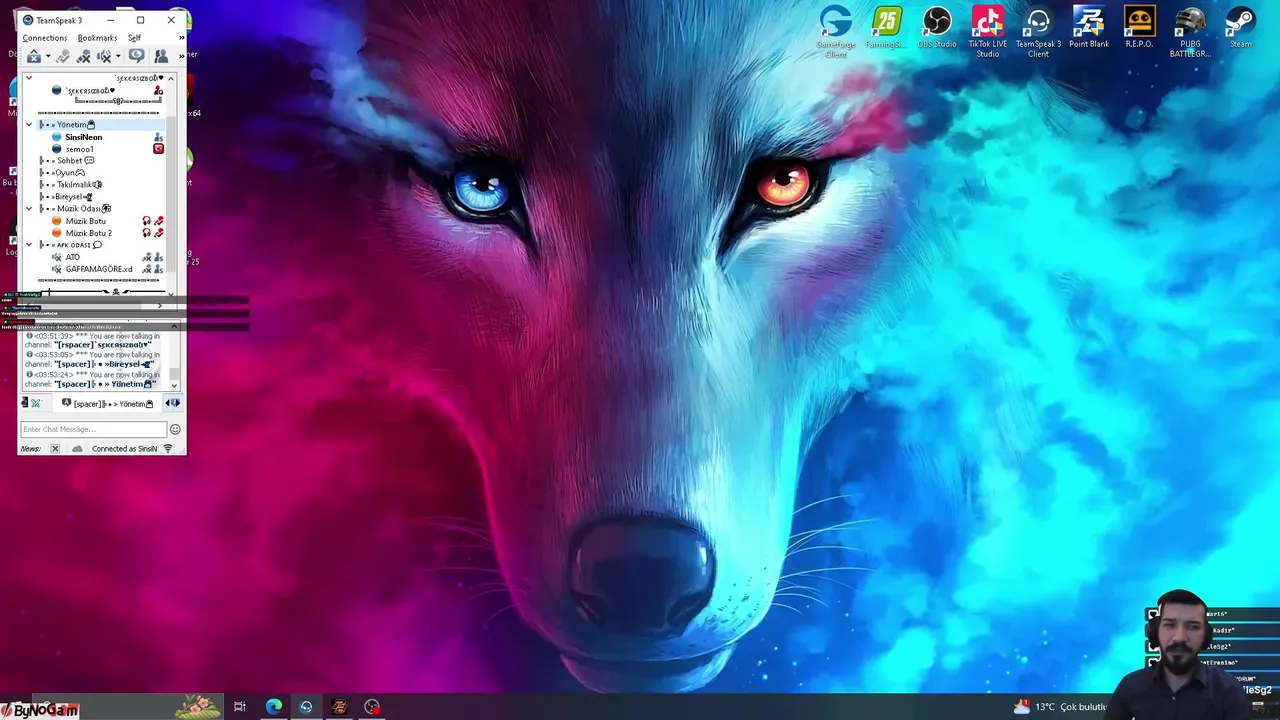
Task: Open the dropdown arrow beside speaker mute
Action: tap(118, 57)
